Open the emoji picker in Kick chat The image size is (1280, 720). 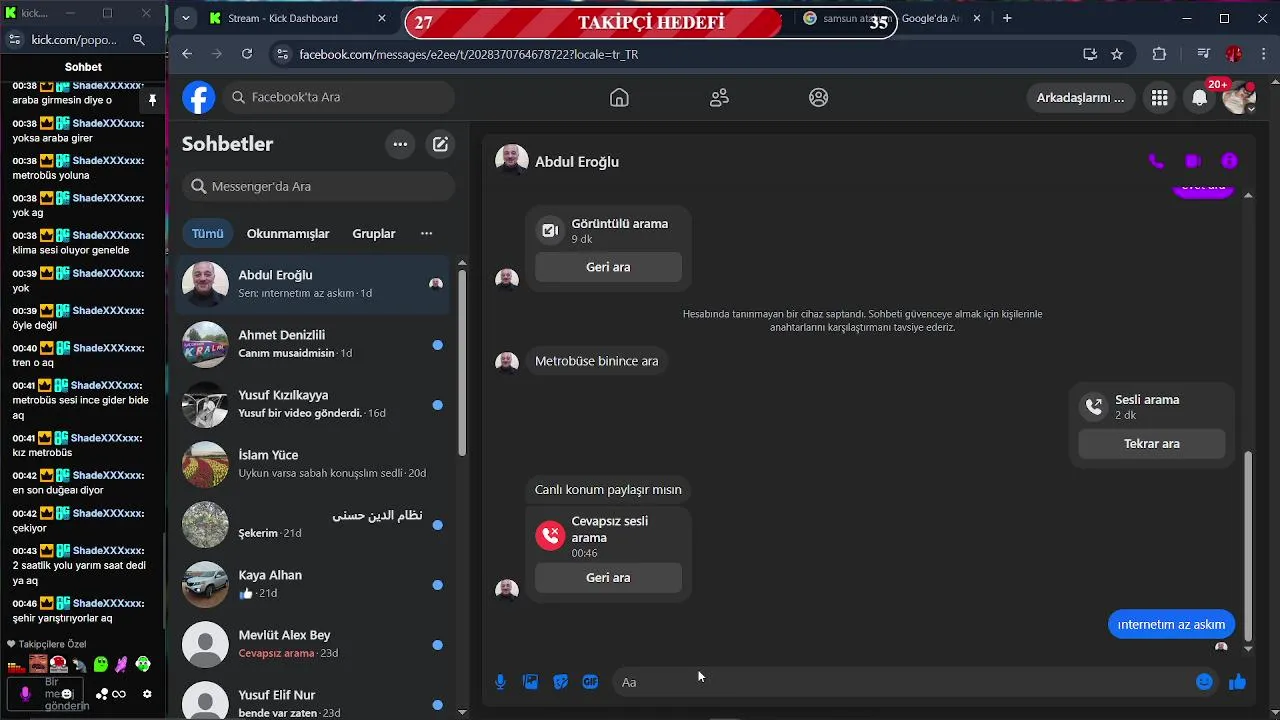[67, 693]
